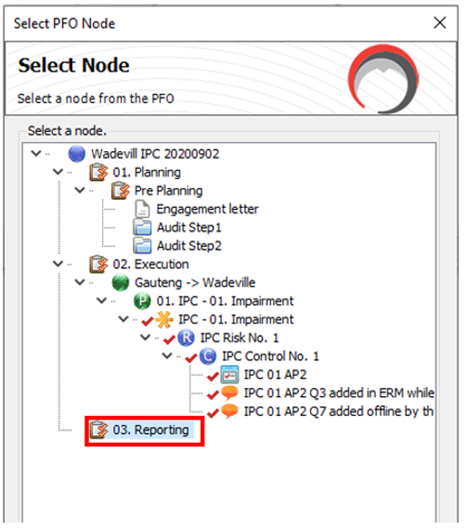Close the Select PFO Node dialog
Viewport: 467px width, 529px height.
(440, 23)
